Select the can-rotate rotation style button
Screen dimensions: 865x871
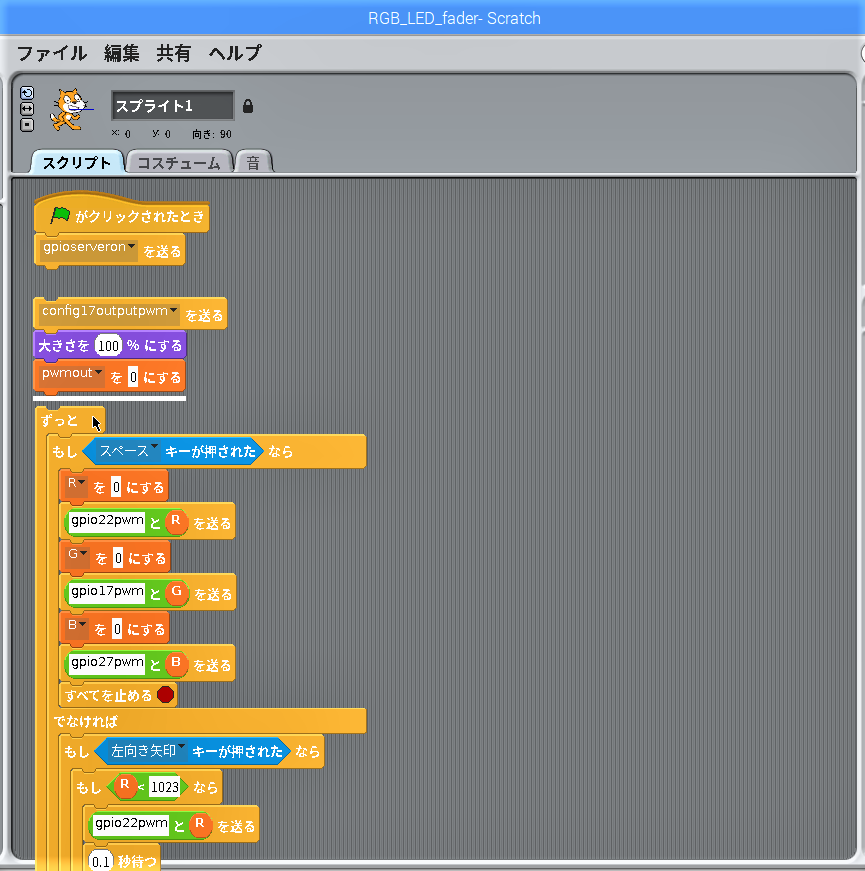pos(27,93)
